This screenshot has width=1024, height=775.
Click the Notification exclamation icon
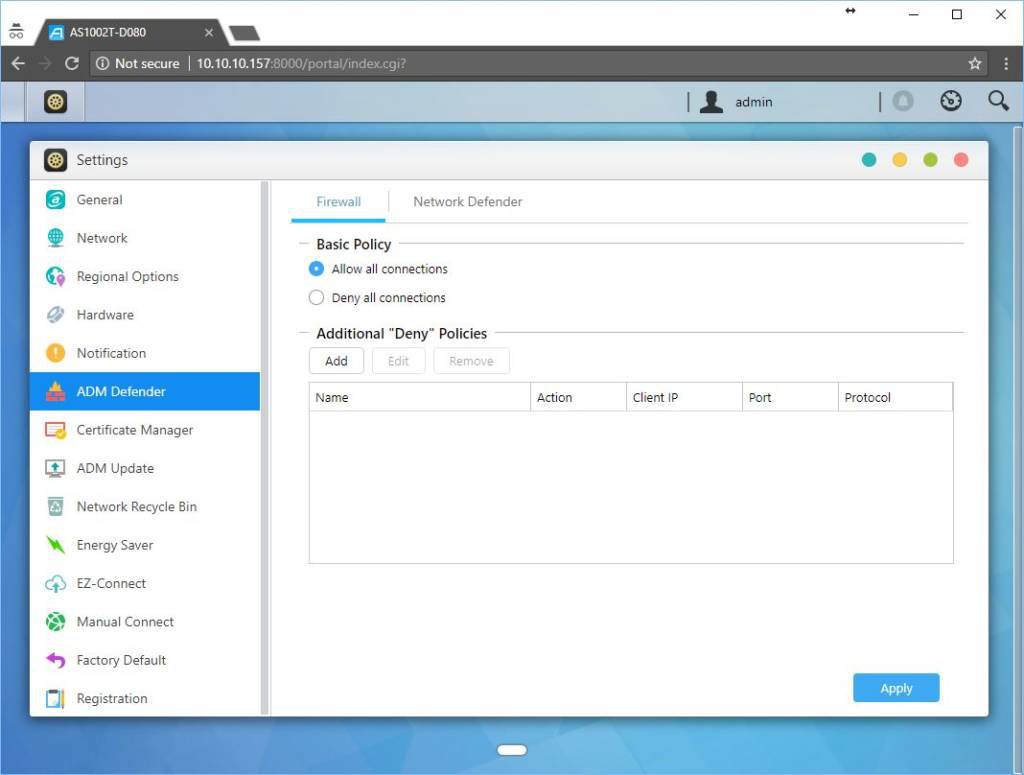pos(56,353)
